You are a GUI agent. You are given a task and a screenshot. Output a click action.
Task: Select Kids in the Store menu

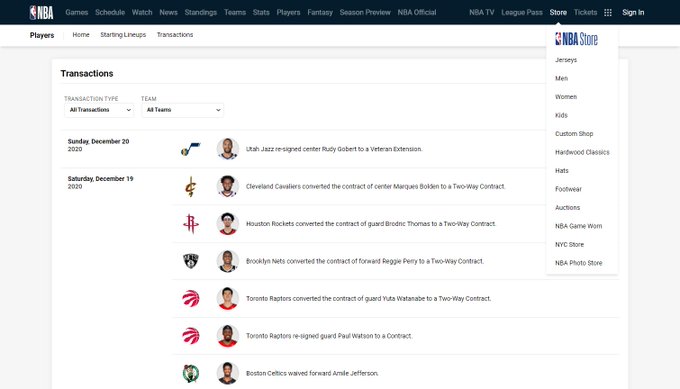(x=561, y=115)
